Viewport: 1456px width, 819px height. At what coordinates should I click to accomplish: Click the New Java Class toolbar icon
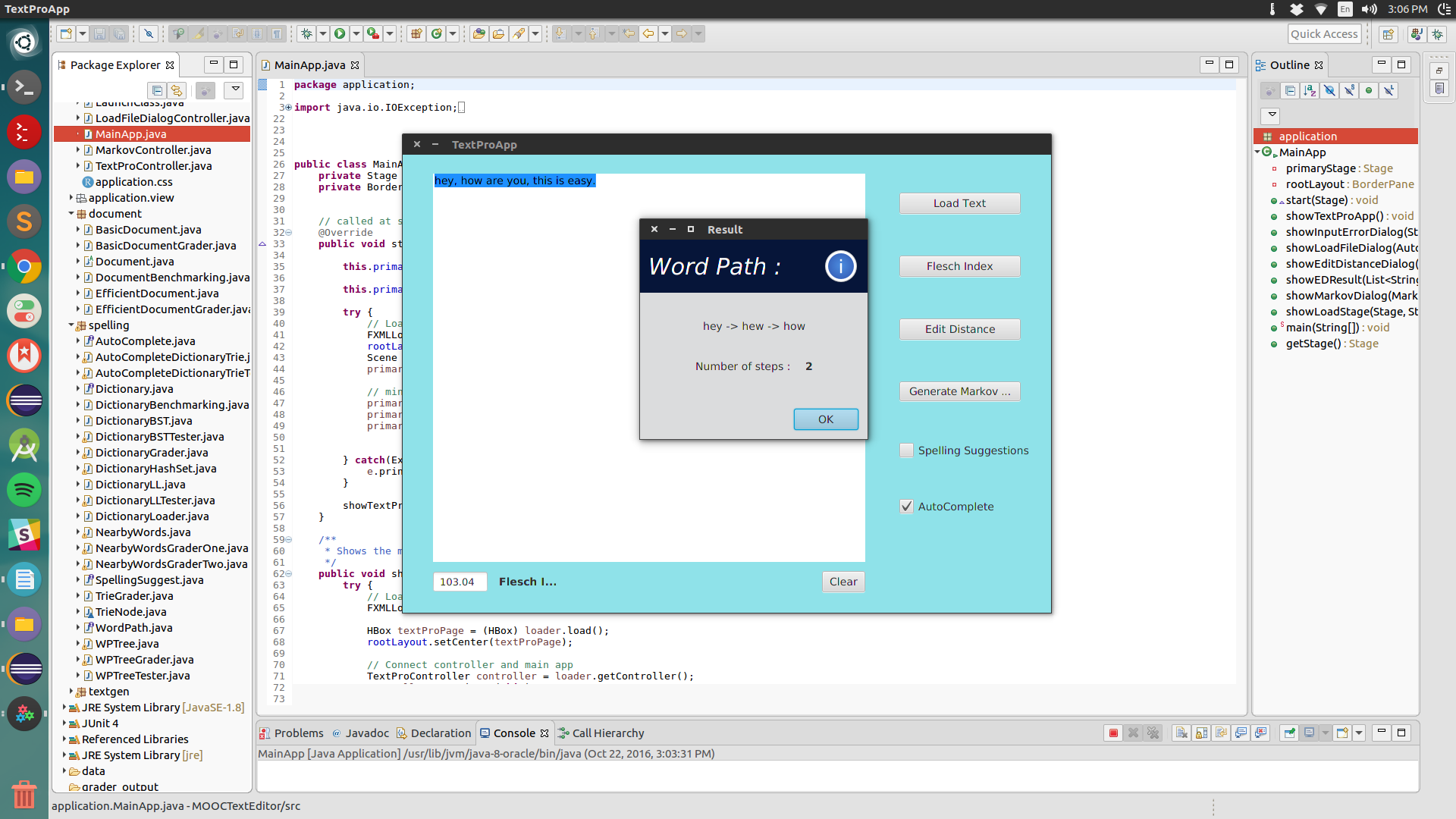(x=437, y=33)
